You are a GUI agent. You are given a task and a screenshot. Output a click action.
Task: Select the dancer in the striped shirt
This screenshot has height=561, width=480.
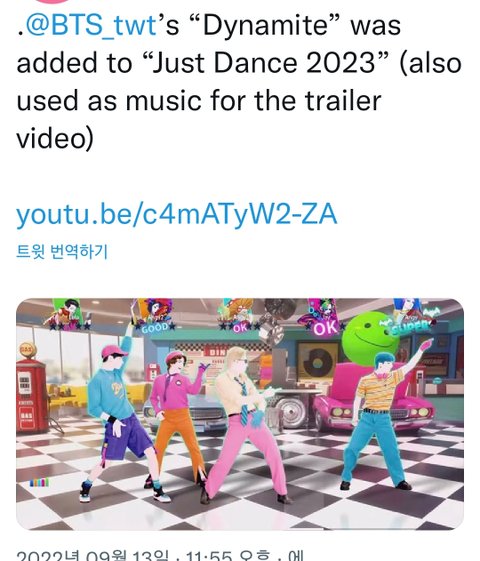(381, 415)
